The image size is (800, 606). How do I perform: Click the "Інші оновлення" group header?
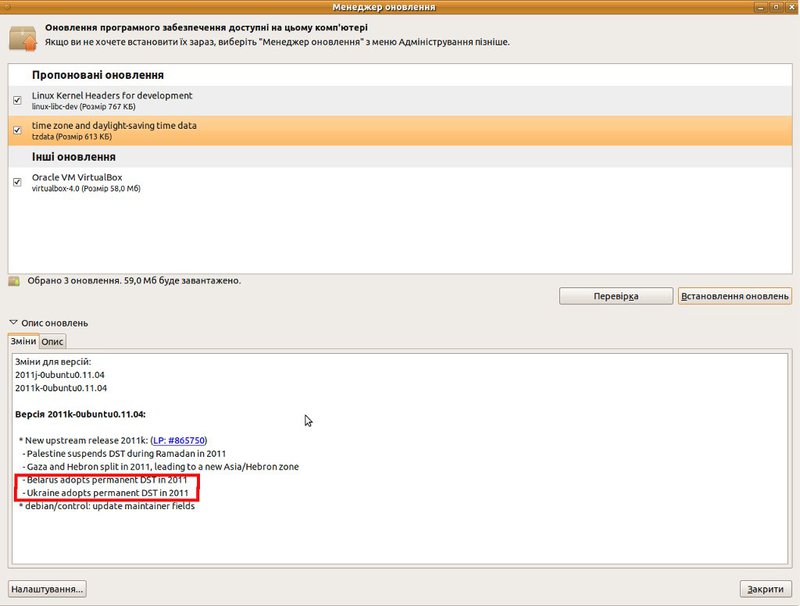pos(74,157)
